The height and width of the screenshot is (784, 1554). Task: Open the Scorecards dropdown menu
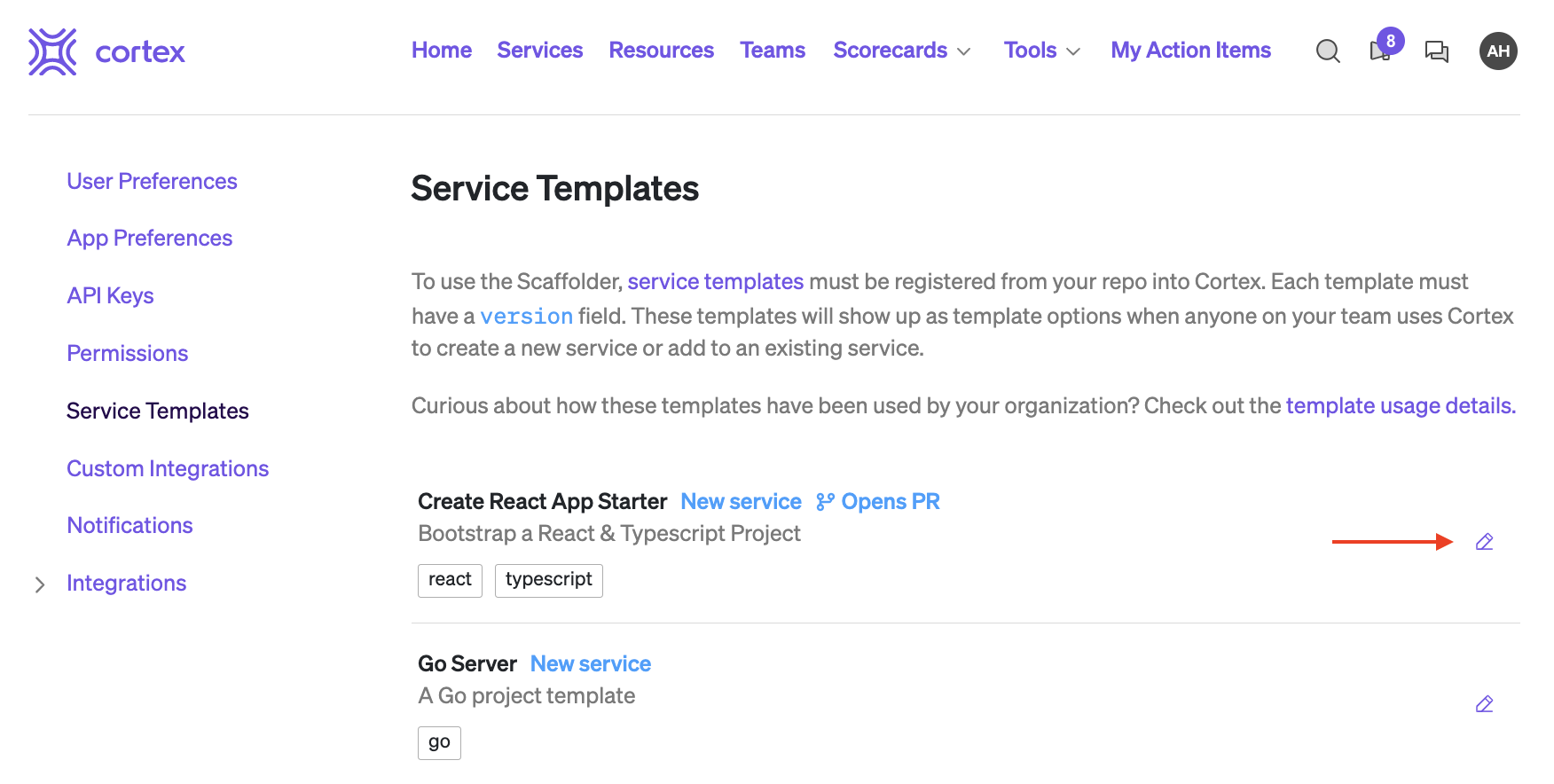tap(902, 51)
